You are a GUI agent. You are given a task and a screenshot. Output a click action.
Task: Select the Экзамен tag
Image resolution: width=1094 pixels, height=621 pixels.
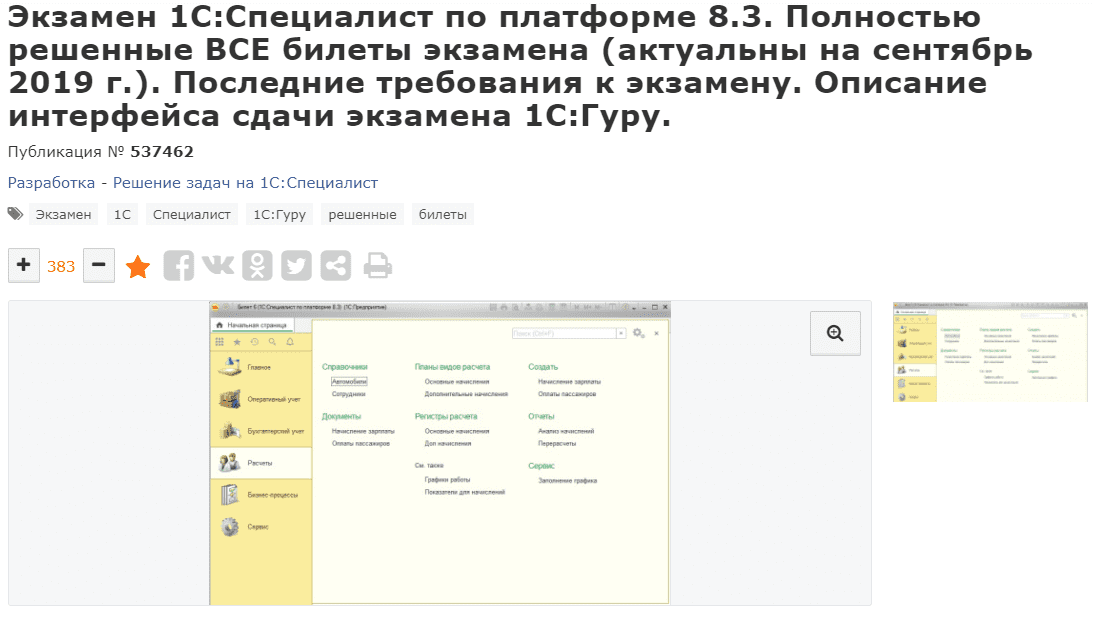click(63, 215)
